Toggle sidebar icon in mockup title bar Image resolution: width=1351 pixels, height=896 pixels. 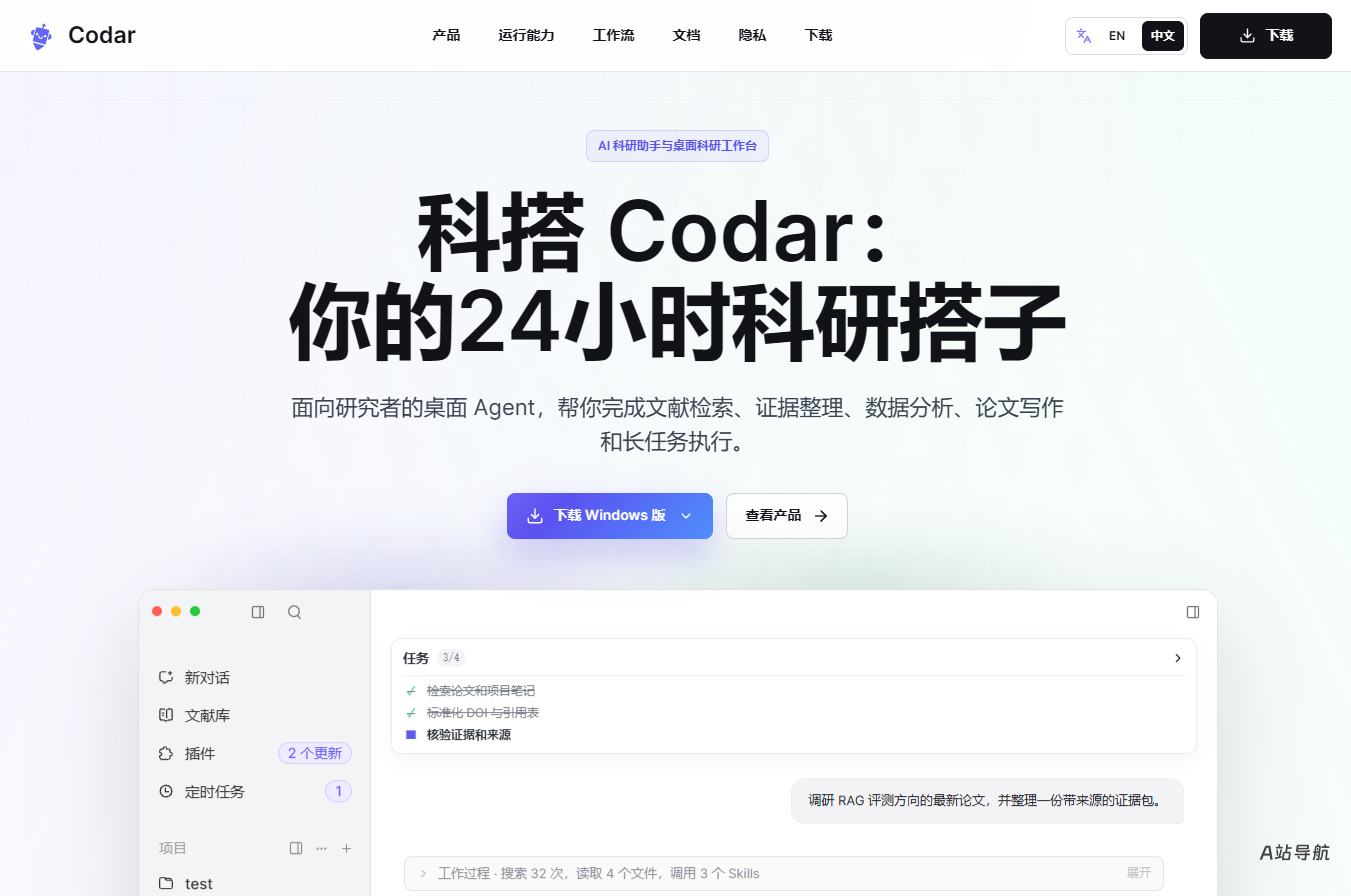coord(258,612)
